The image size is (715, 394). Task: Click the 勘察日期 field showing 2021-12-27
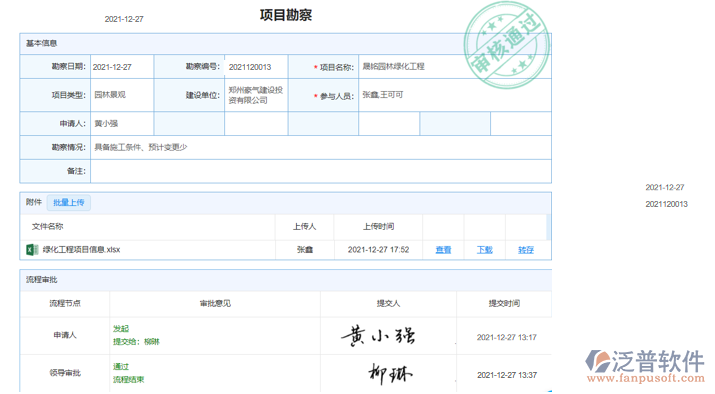pyautogui.click(x=122, y=67)
